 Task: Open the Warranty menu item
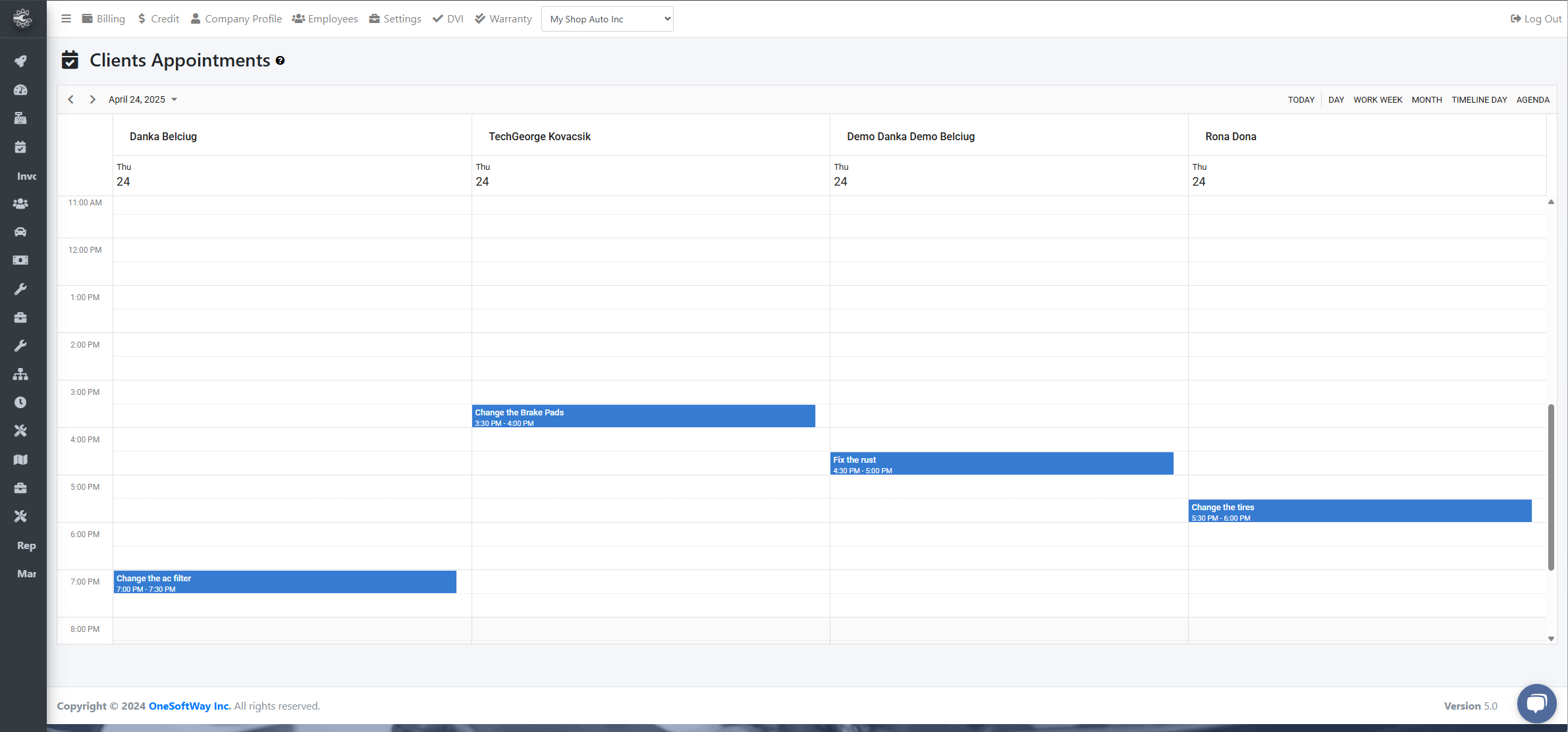click(x=502, y=18)
